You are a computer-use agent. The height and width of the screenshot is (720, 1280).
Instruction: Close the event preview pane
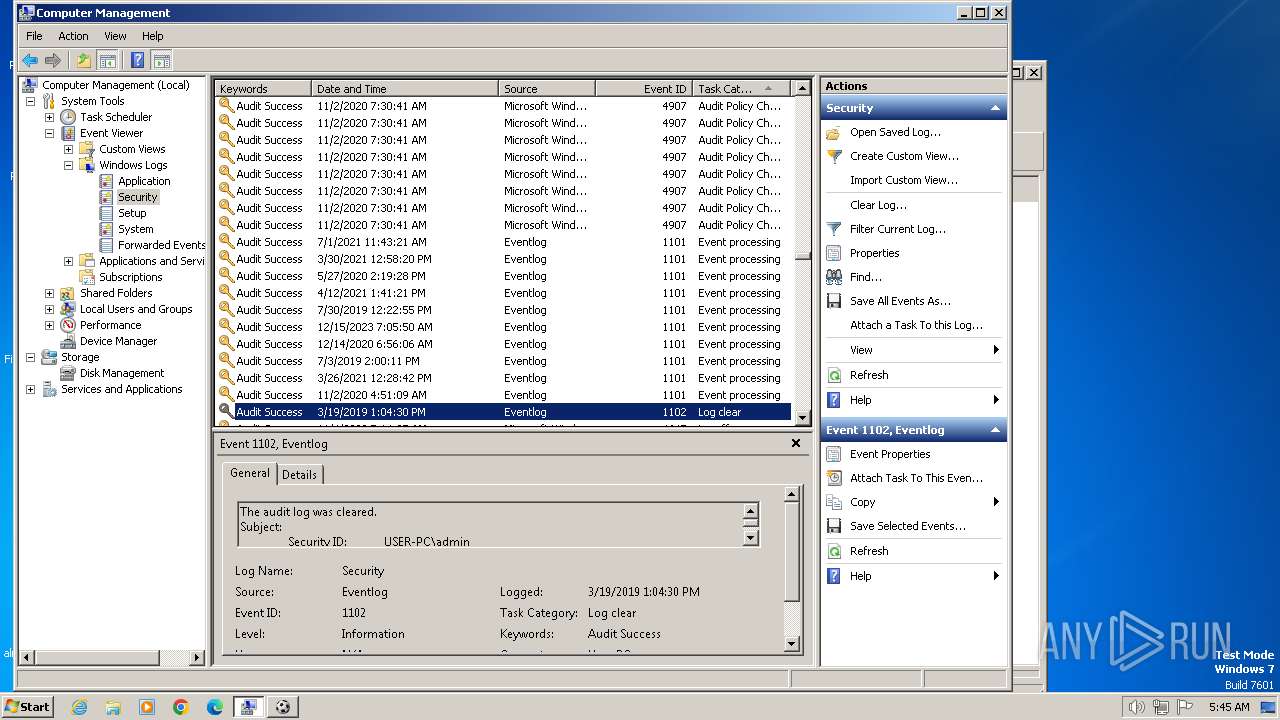tap(796, 443)
